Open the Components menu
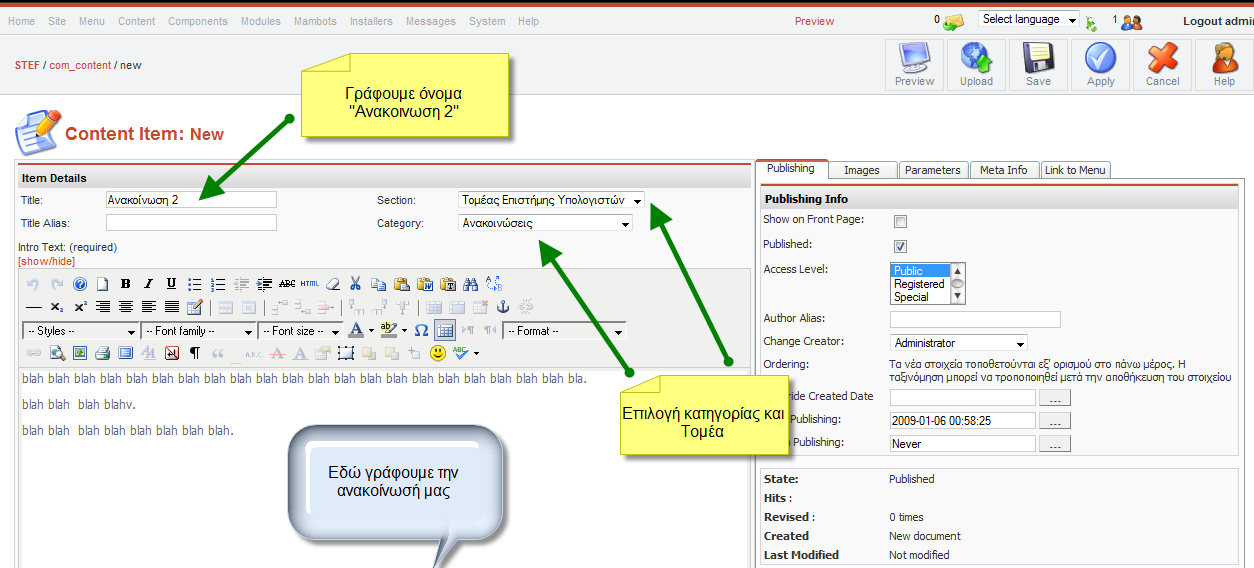The height and width of the screenshot is (568, 1254). [197, 21]
